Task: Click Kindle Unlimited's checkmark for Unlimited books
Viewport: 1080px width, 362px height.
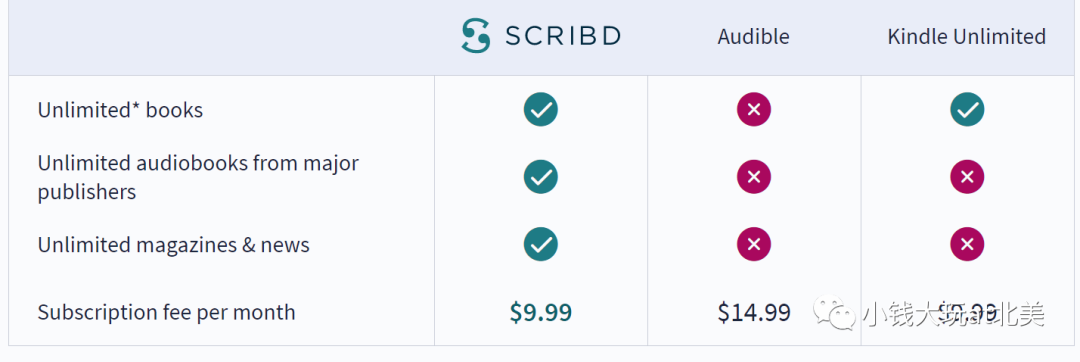Action: coord(967,109)
